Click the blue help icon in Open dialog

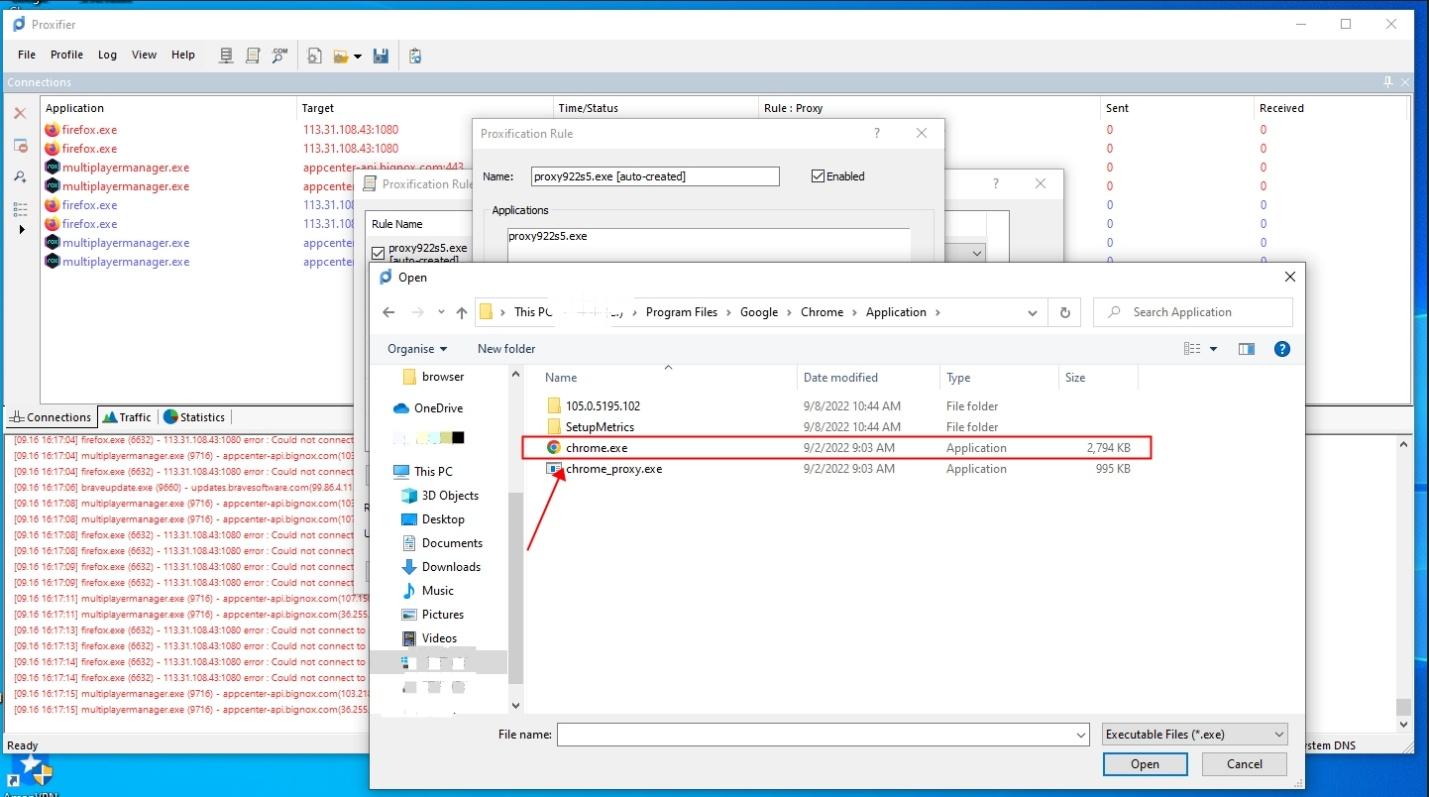point(1282,349)
